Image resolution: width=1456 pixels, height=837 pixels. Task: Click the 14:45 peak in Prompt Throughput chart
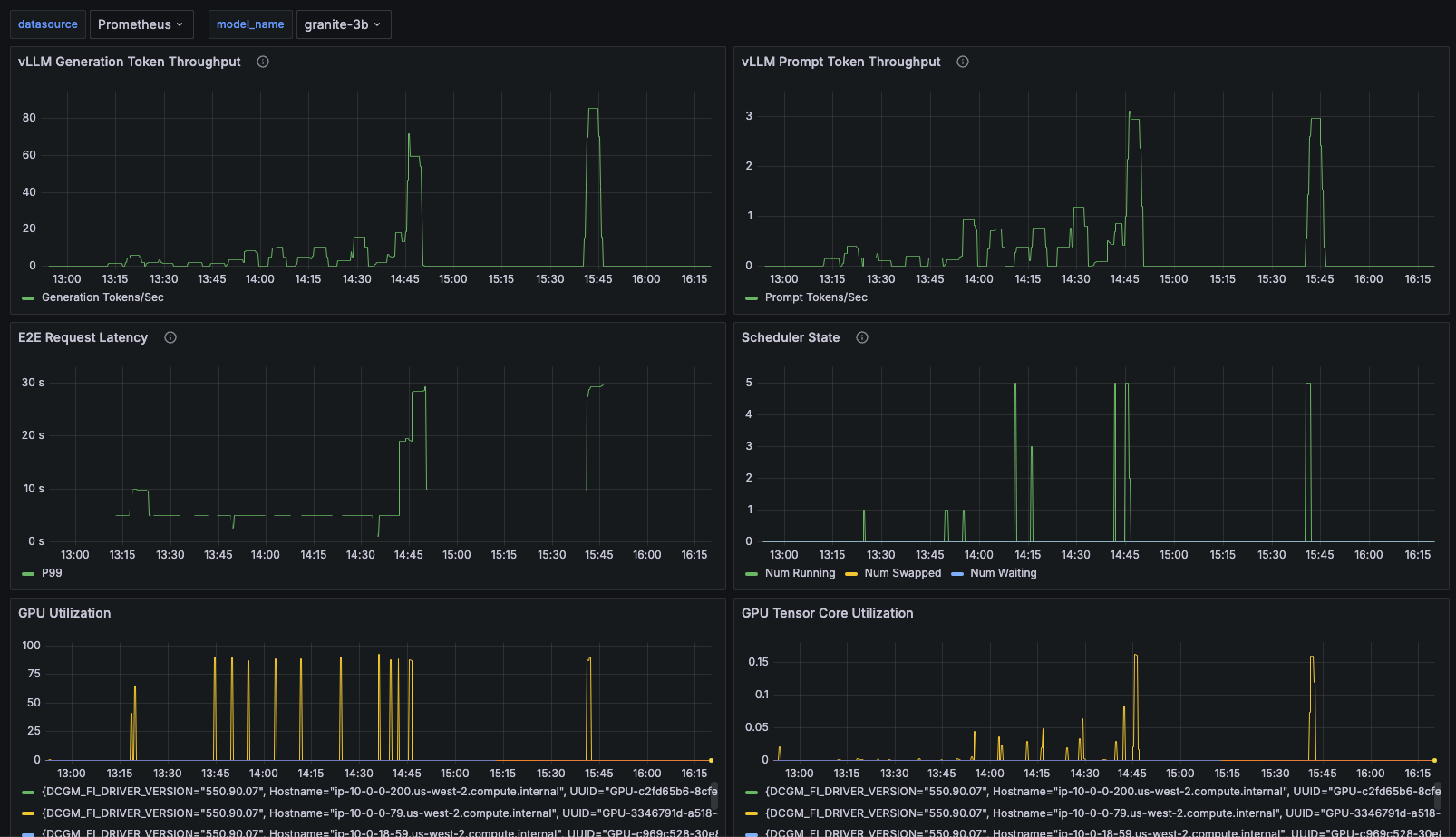pos(1130,112)
